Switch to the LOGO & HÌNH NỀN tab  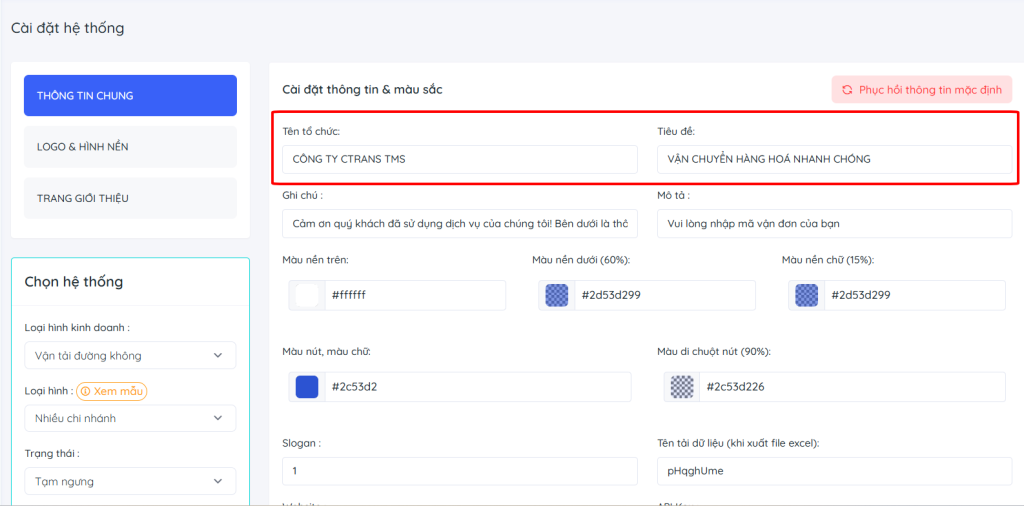point(130,147)
